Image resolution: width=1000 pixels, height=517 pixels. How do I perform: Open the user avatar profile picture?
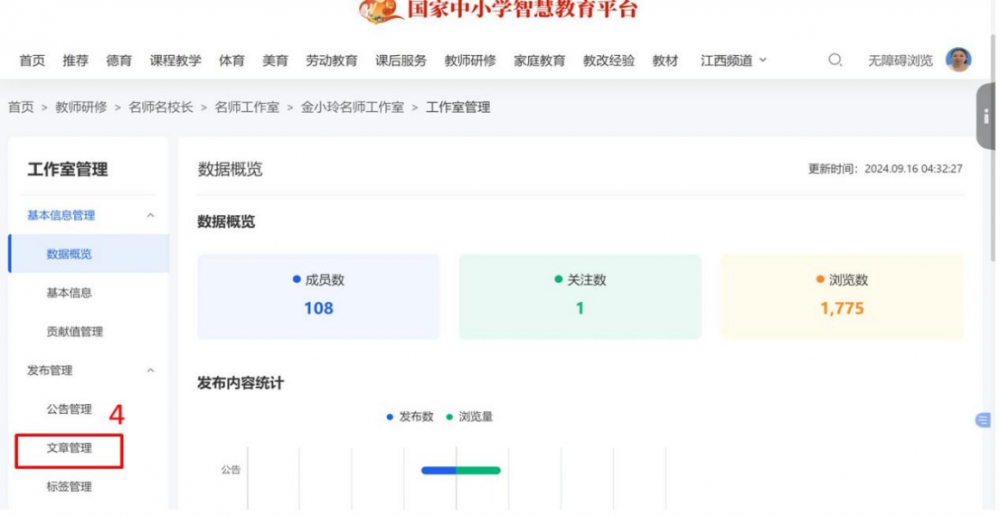click(x=958, y=60)
